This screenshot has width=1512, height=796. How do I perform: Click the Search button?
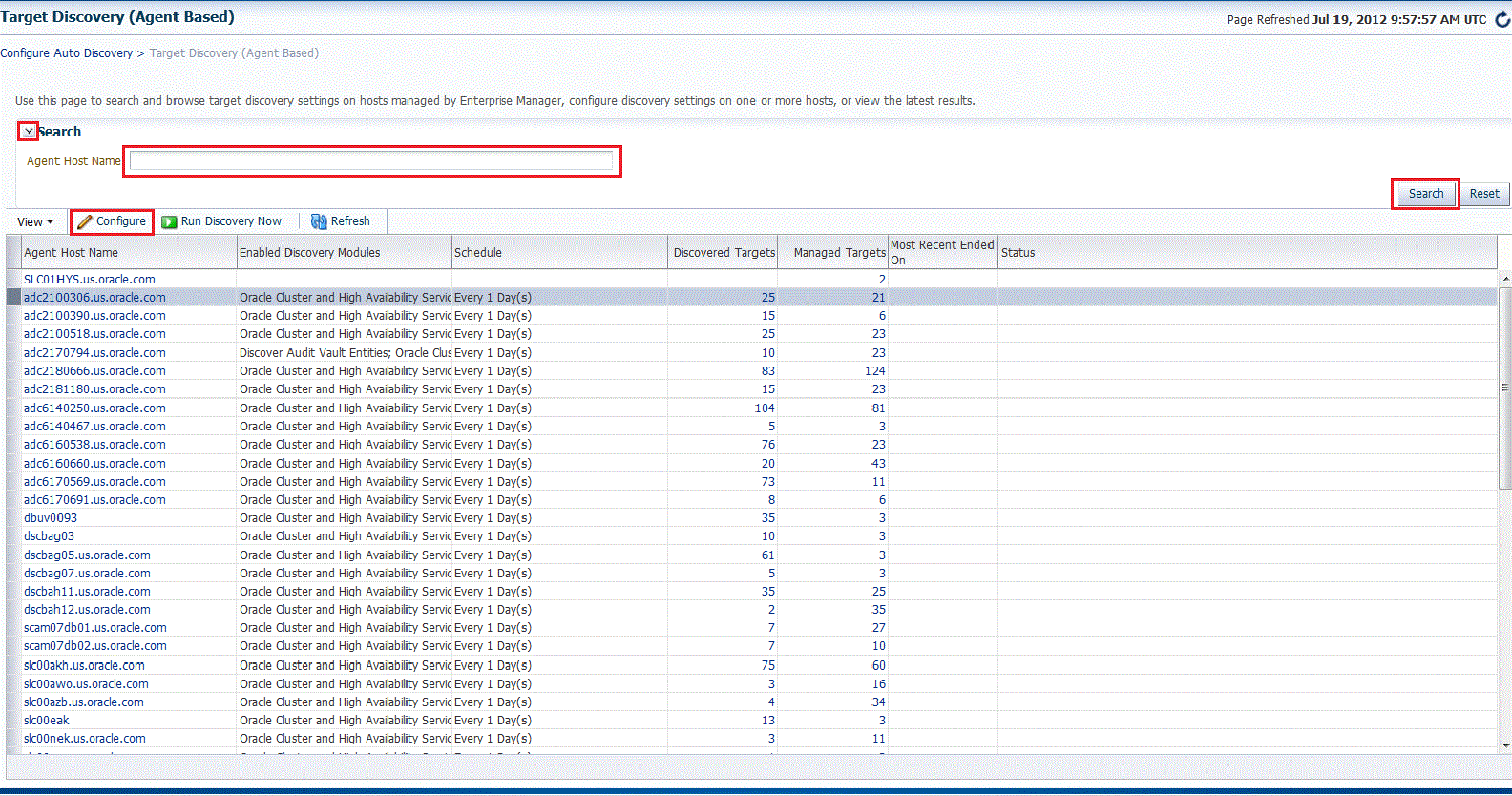pos(1426,194)
